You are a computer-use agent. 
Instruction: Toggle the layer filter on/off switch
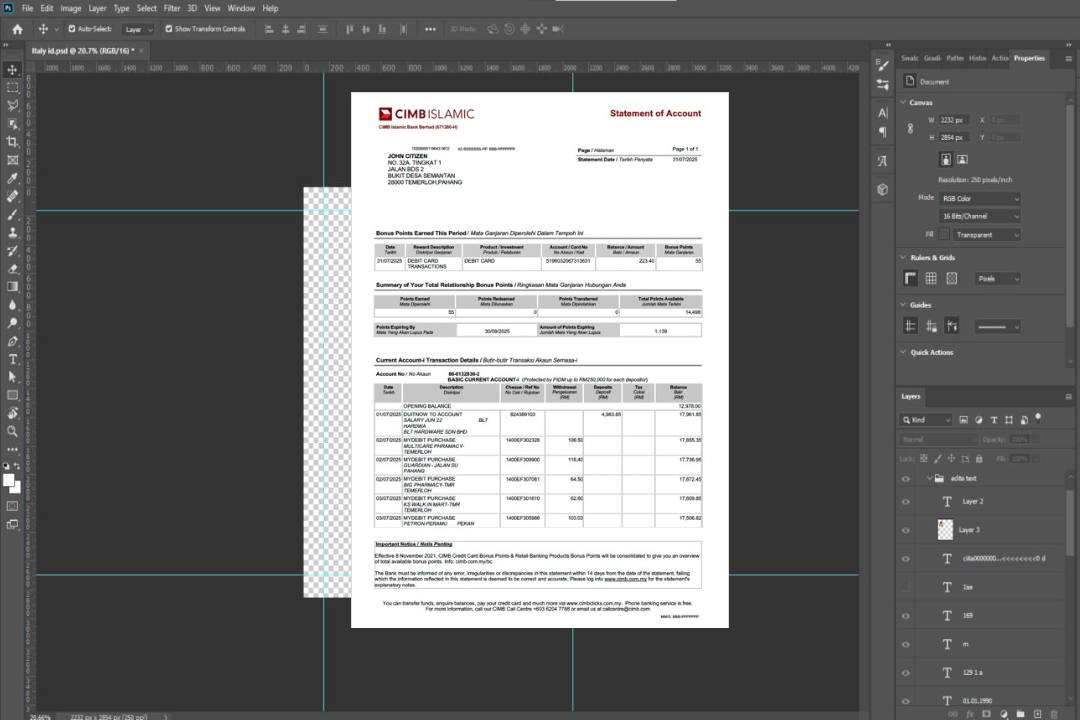(x=1038, y=418)
